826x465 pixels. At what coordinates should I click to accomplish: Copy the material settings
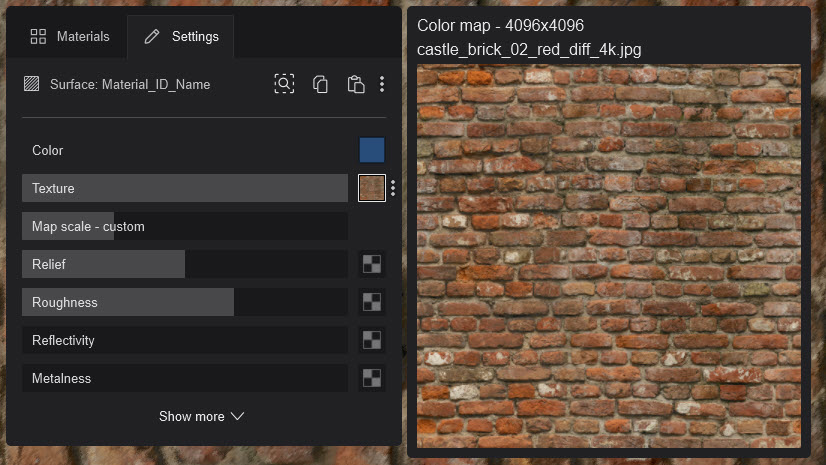click(320, 84)
